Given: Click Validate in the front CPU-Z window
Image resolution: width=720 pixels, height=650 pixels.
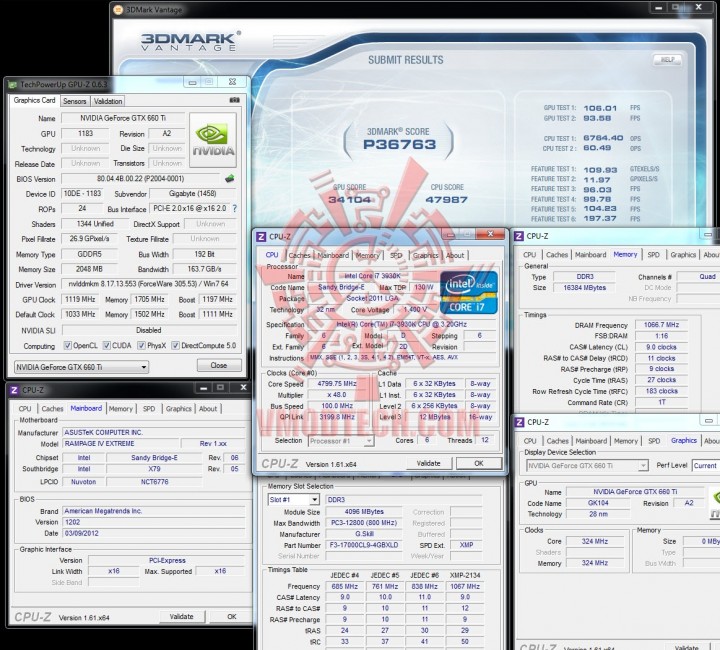Looking at the screenshot, I should pos(428,464).
